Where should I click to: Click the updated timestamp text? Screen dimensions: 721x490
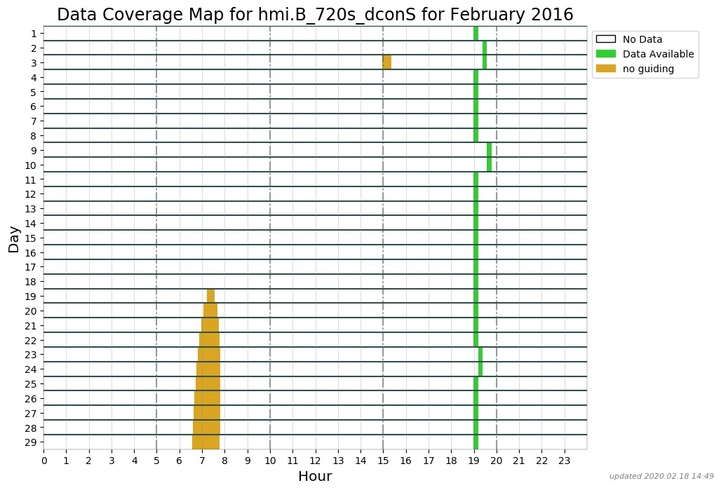pyautogui.click(x=661, y=476)
